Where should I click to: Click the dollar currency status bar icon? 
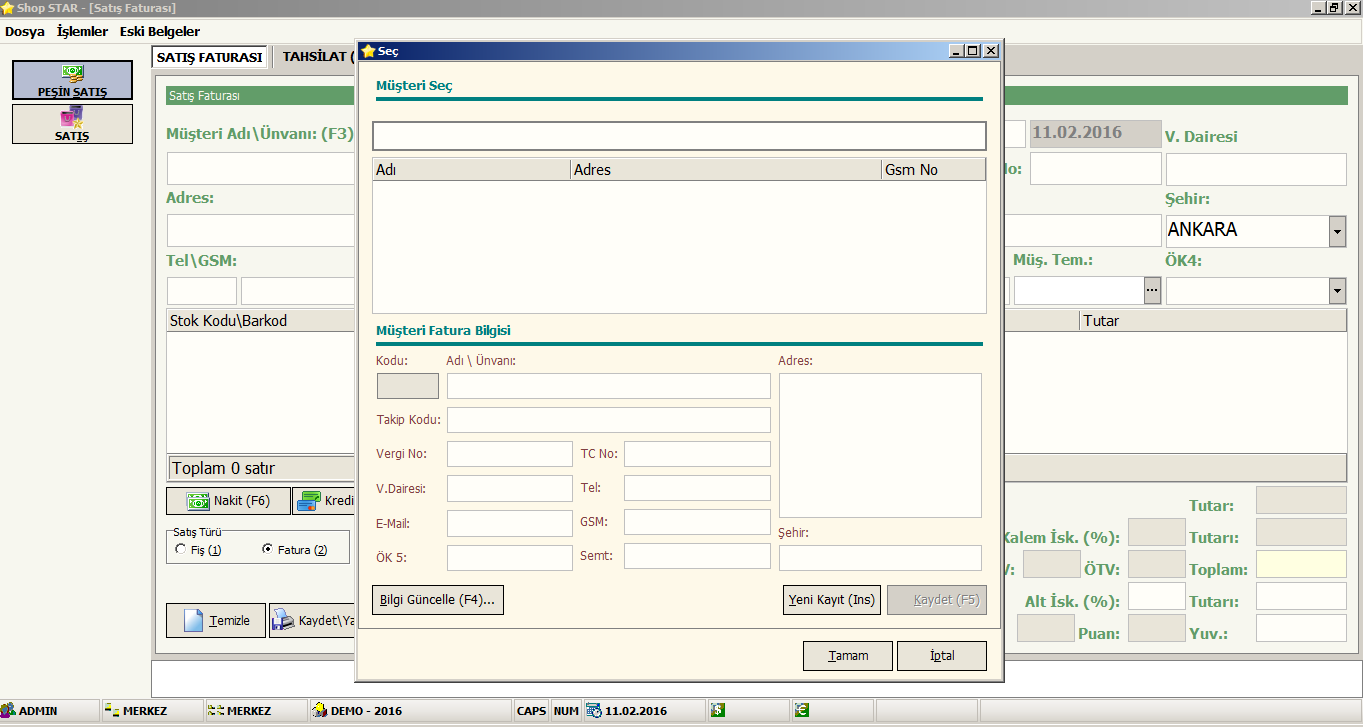[x=717, y=710]
